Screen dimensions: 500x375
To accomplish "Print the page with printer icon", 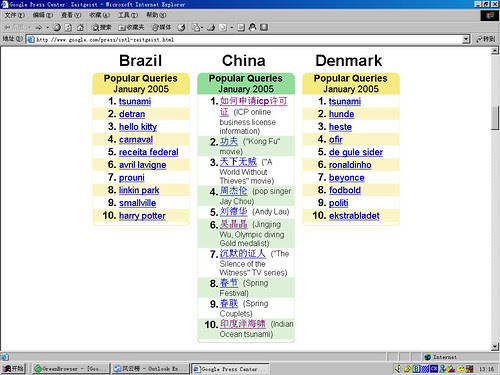I will [x=211, y=27].
